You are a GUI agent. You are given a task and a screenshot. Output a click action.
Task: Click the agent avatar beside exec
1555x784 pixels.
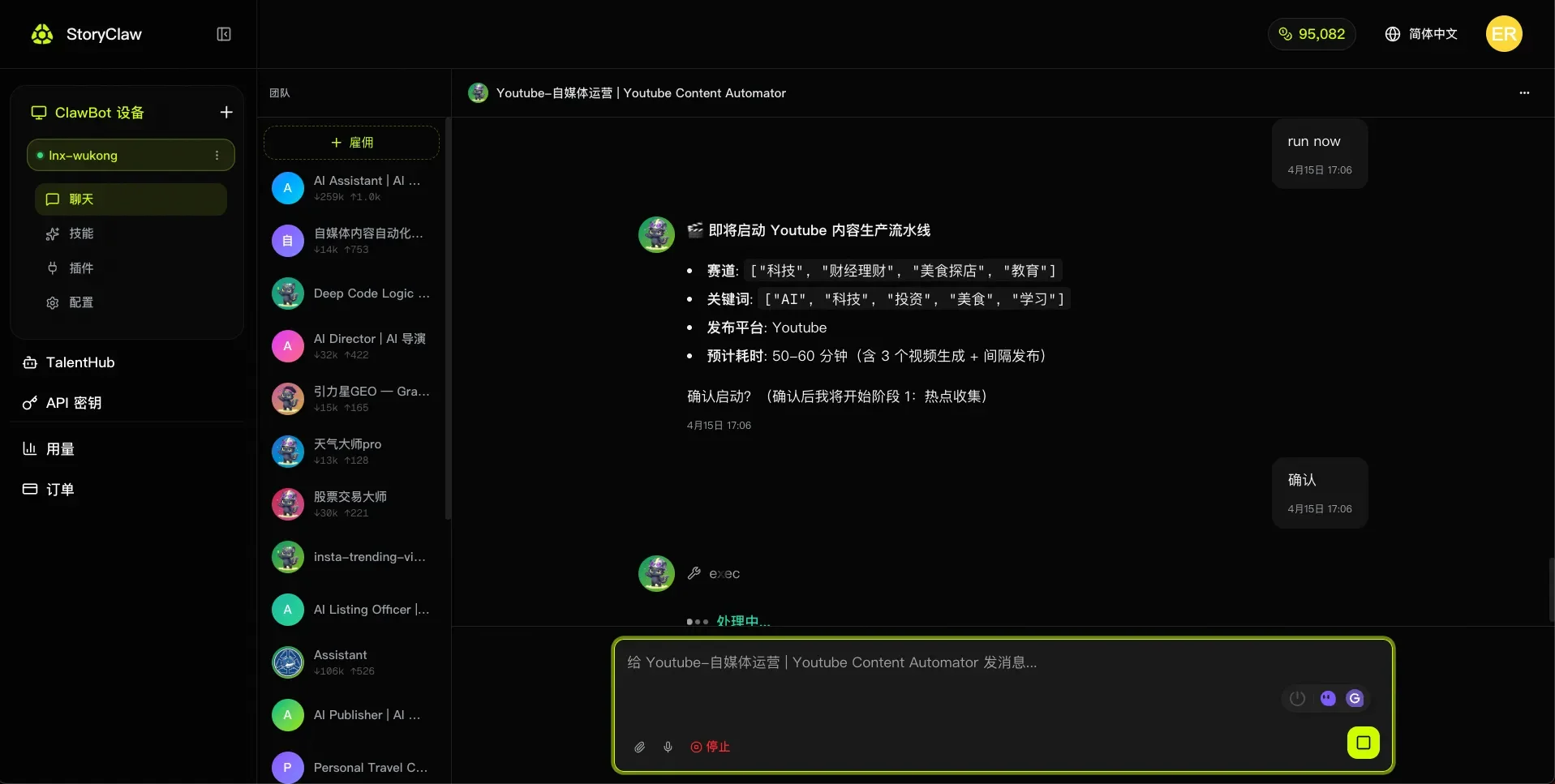657,573
